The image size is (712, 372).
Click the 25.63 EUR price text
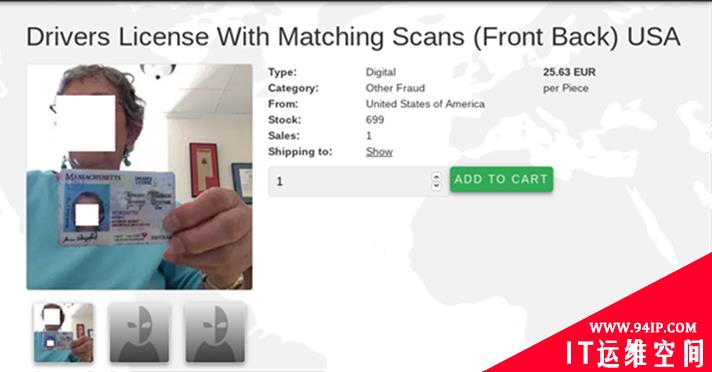(569, 72)
